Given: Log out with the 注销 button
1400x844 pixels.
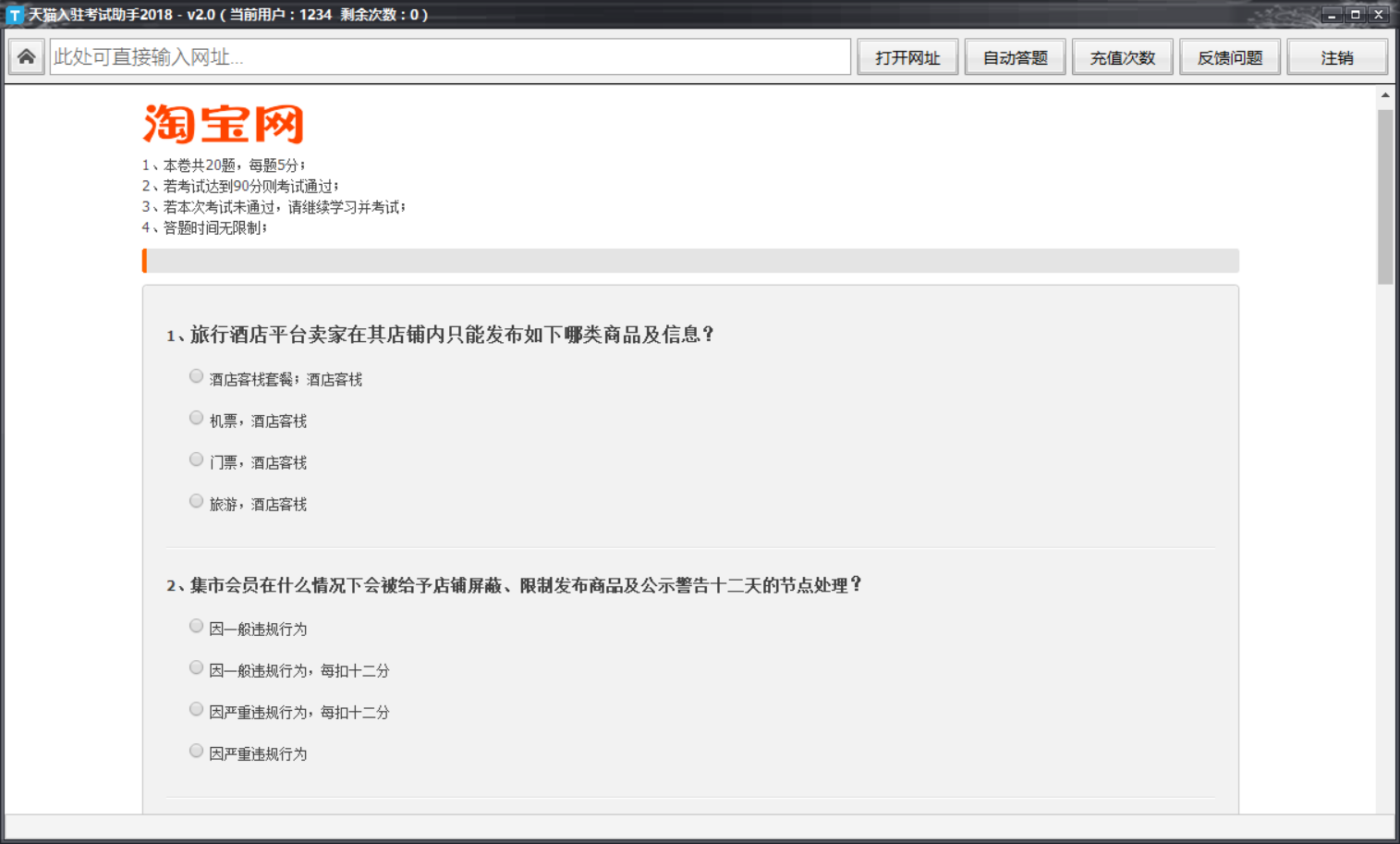Looking at the screenshot, I should click(1336, 57).
